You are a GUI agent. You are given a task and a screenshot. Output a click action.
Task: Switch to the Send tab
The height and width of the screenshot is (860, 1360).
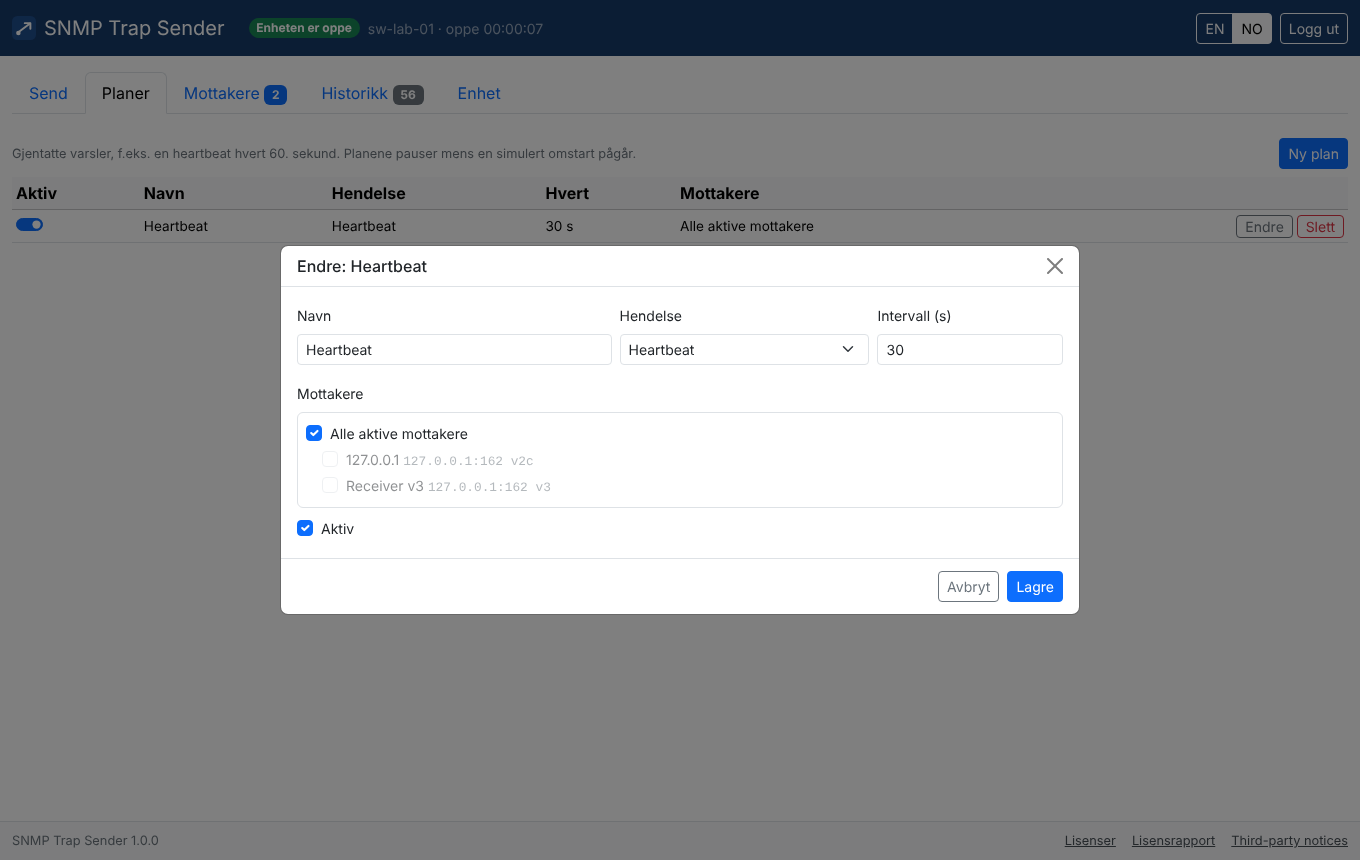[x=48, y=93]
